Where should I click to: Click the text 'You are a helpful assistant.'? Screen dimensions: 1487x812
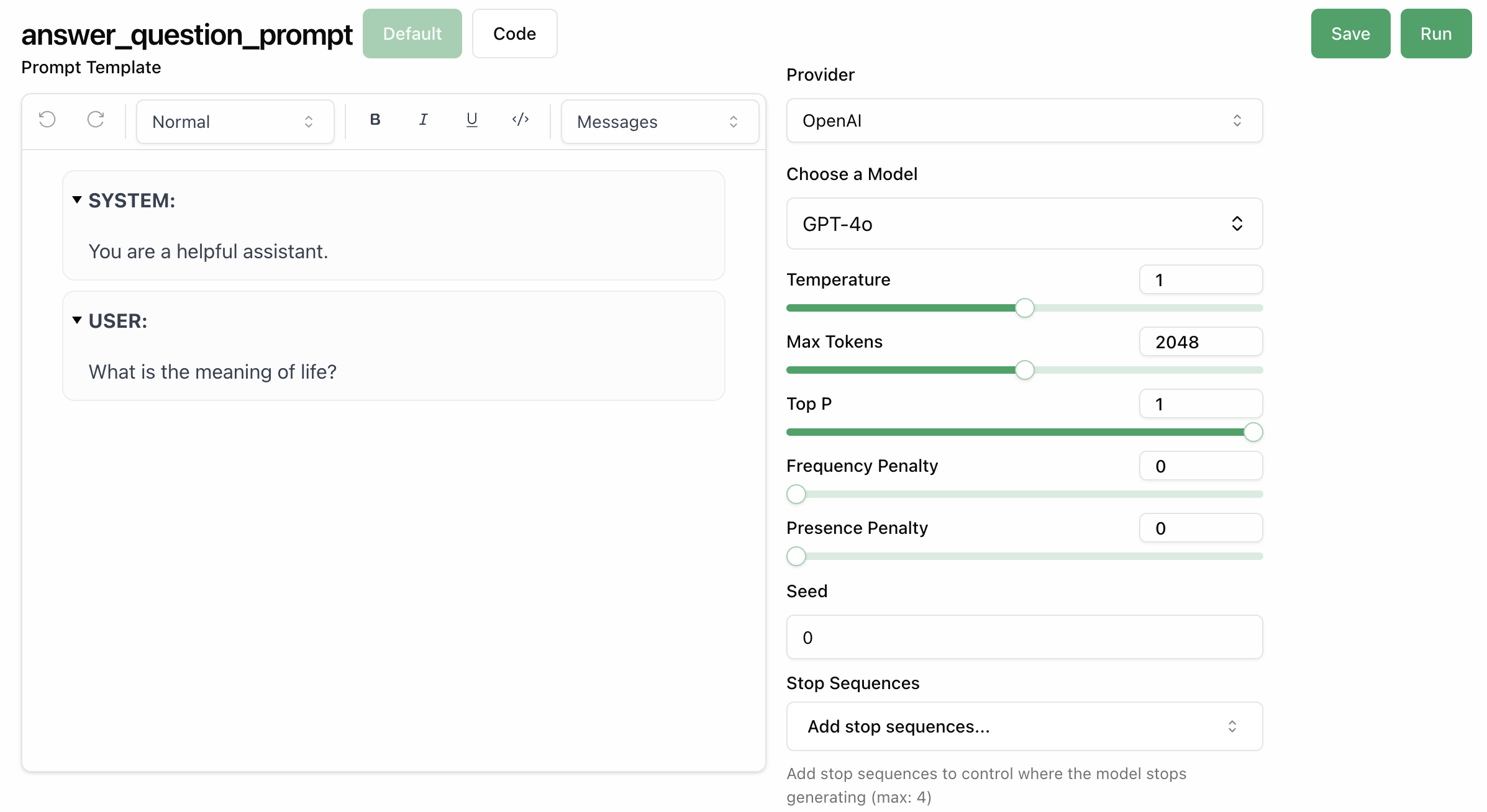coord(208,251)
